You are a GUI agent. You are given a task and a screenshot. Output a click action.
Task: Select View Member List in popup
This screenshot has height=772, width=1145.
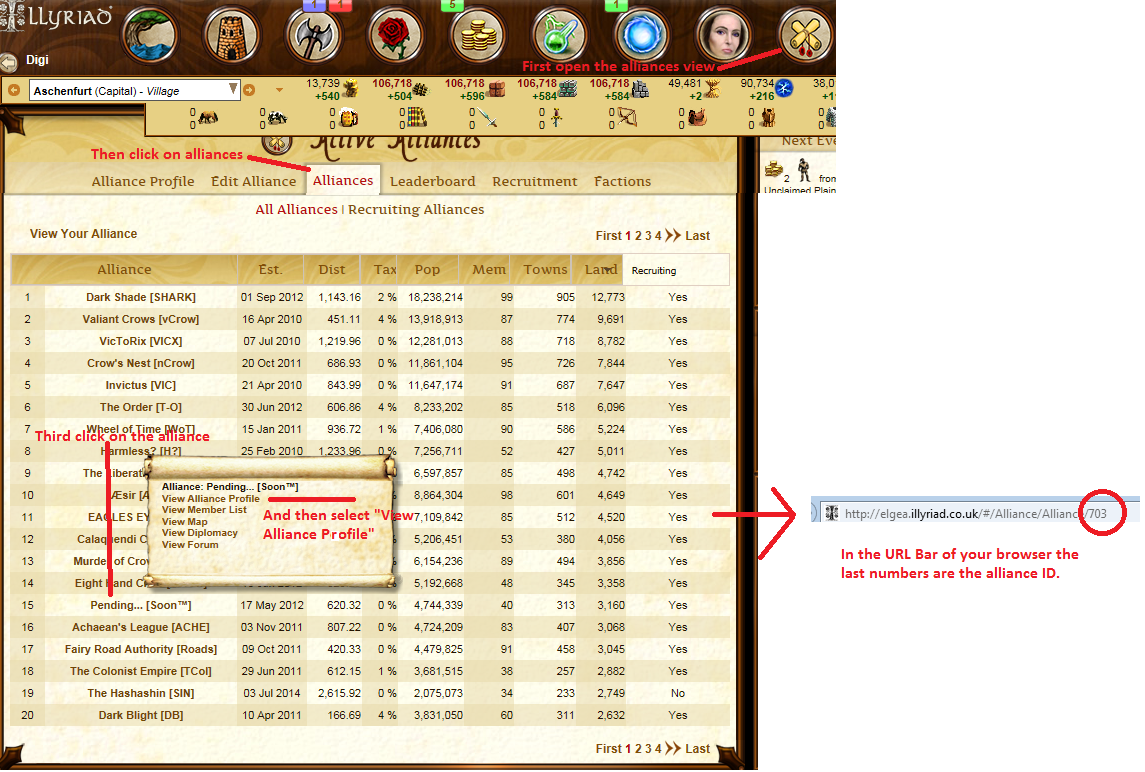point(204,510)
